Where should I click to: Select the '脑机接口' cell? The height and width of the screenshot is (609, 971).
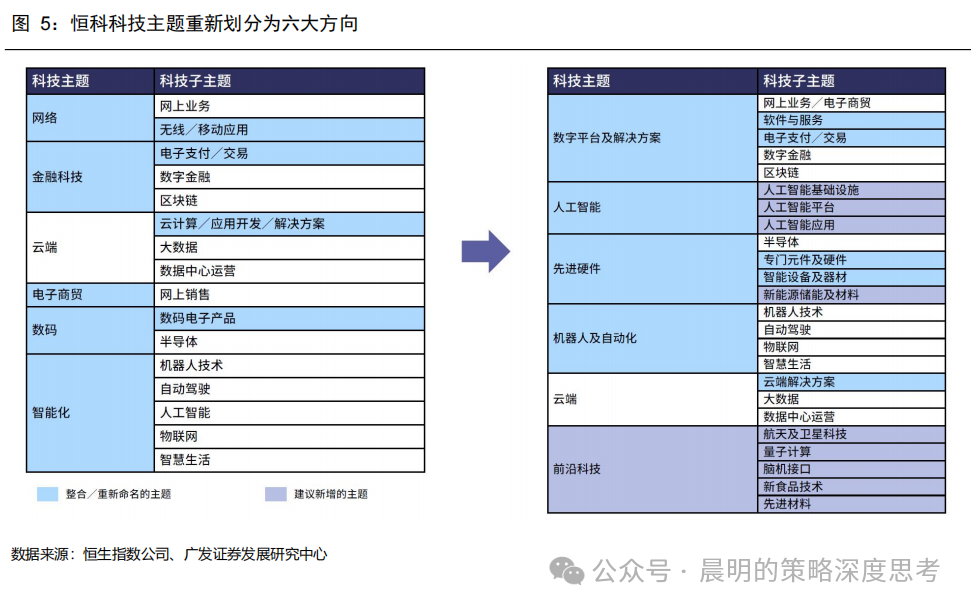click(851, 469)
